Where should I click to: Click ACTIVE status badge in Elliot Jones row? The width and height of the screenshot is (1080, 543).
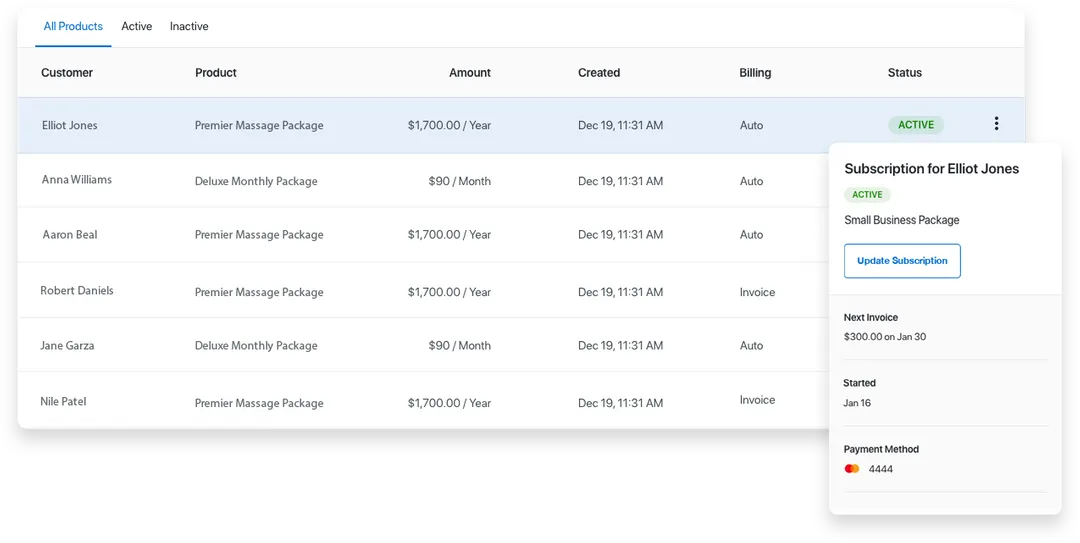click(x=915, y=125)
